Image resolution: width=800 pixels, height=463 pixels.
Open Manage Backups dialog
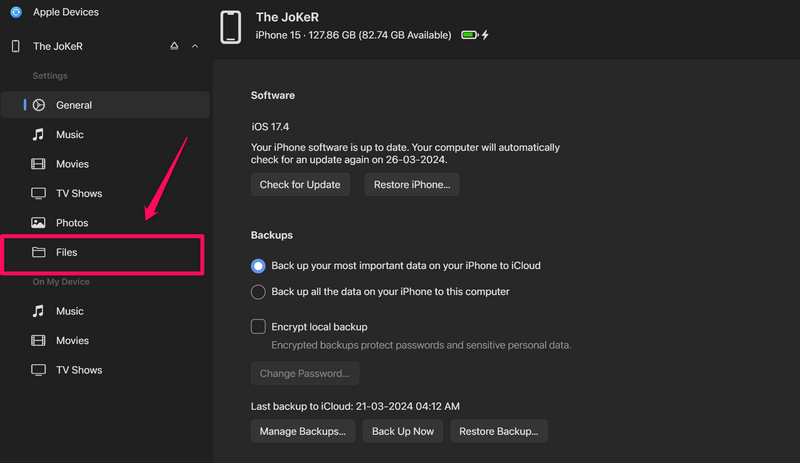[302, 431]
